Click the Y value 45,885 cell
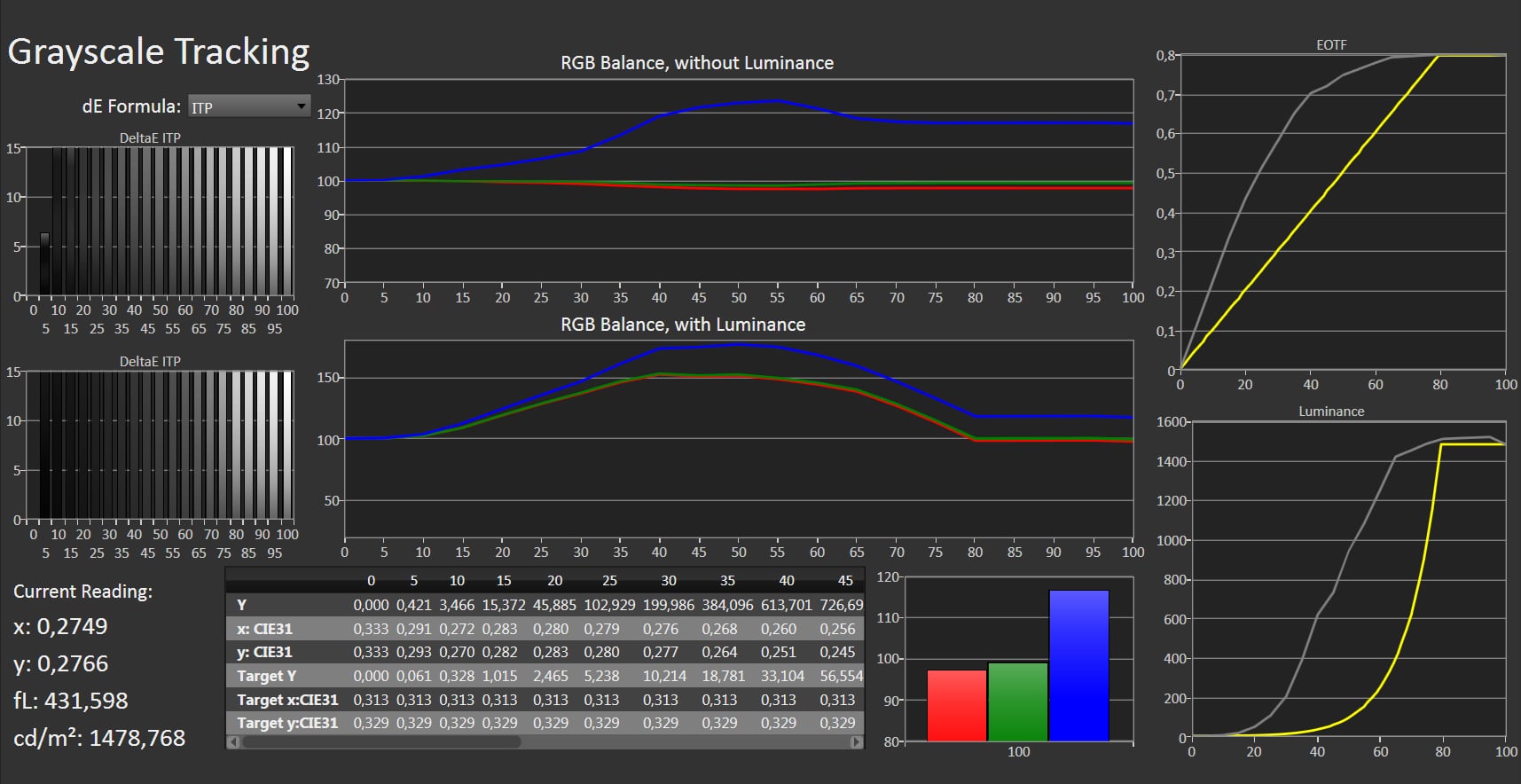 554,605
